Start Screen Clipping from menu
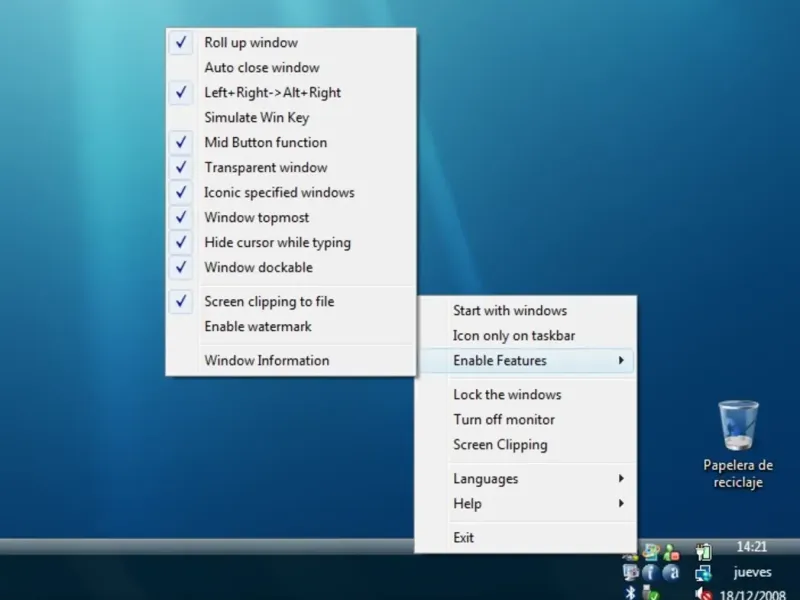The height and width of the screenshot is (600, 800). [x=526, y=445]
